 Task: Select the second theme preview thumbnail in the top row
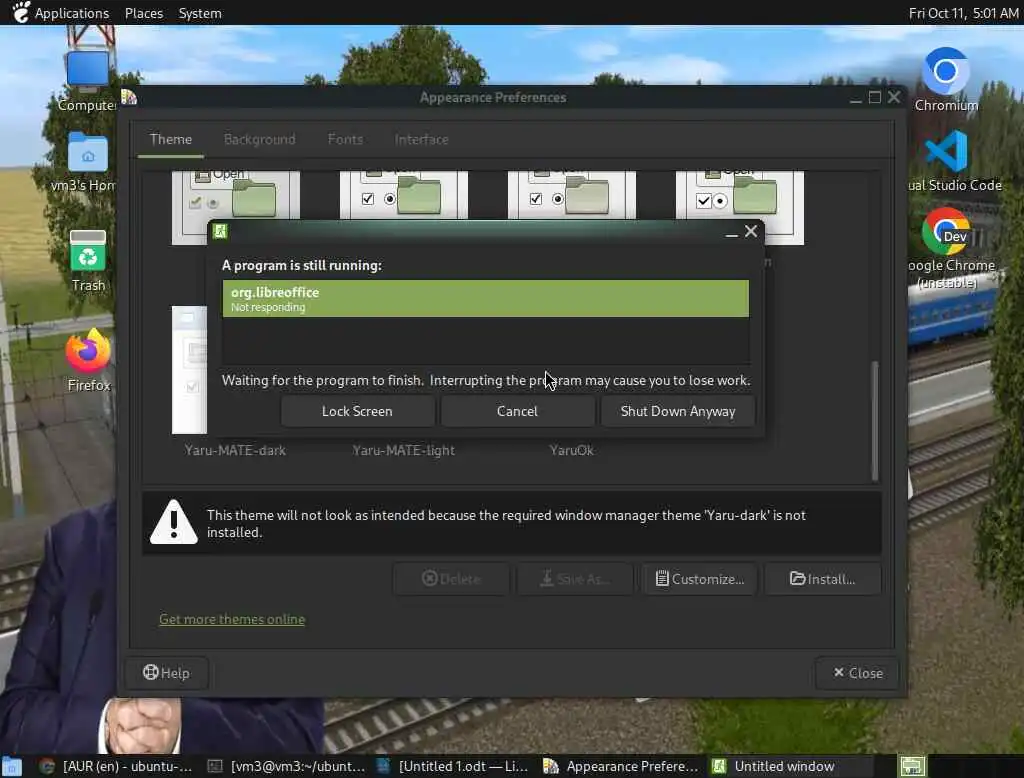click(x=404, y=195)
